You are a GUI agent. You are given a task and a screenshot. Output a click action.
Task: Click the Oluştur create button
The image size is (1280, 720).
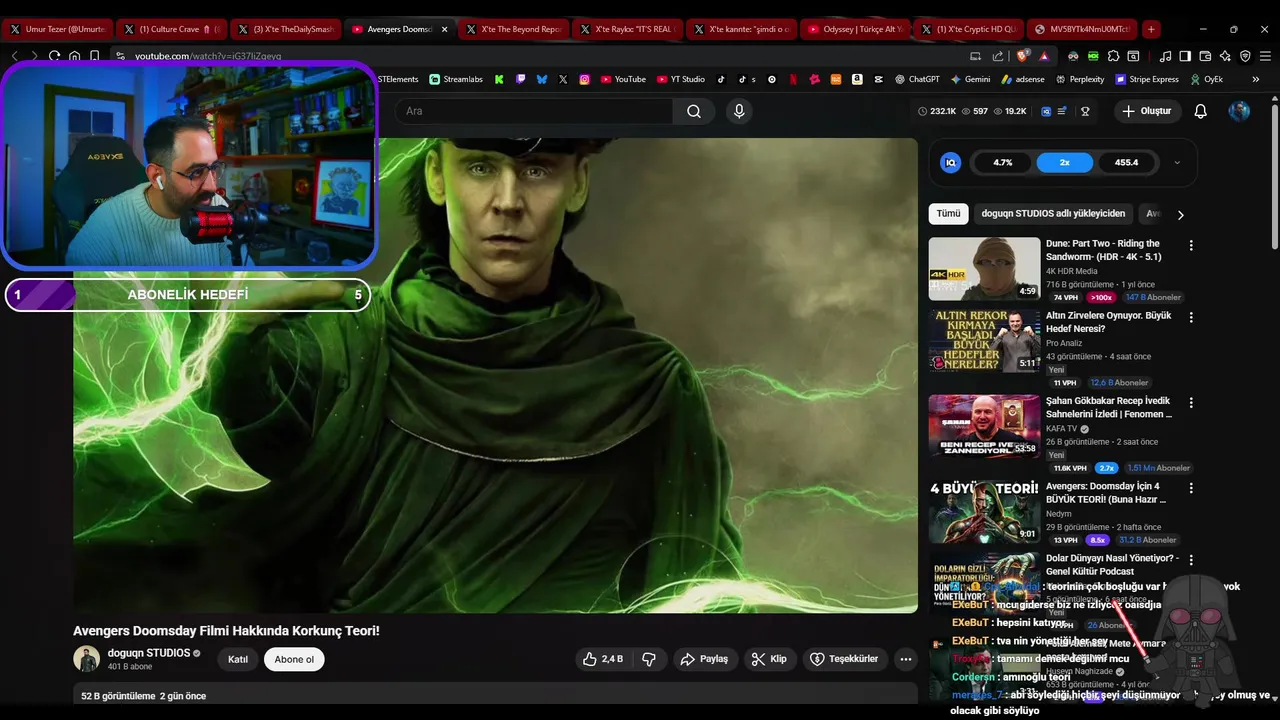click(1146, 111)
